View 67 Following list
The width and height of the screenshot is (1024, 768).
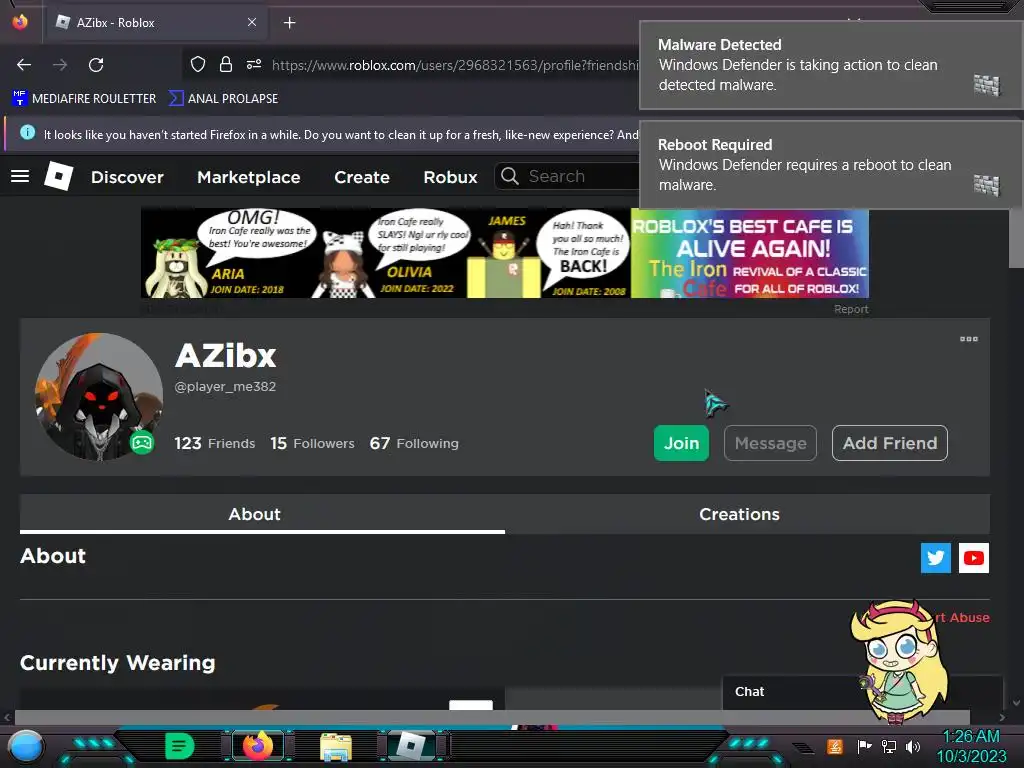(414, 443)
